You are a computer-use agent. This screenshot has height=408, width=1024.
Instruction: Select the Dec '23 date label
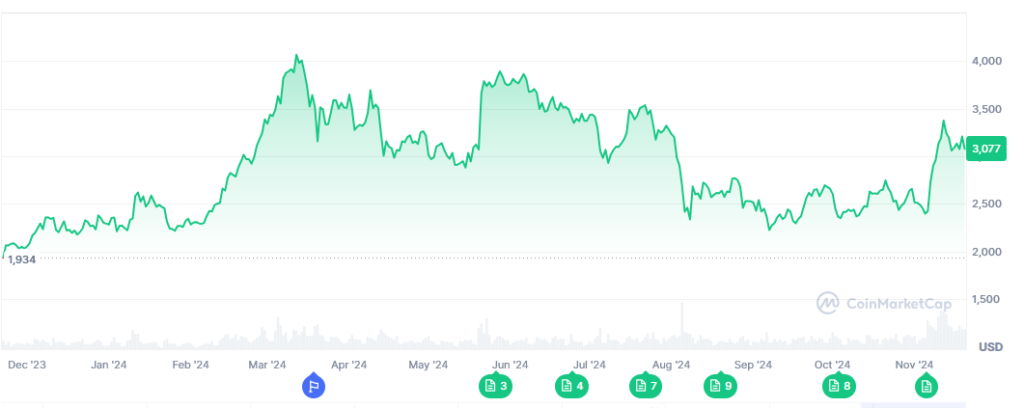tap(27, 365)
